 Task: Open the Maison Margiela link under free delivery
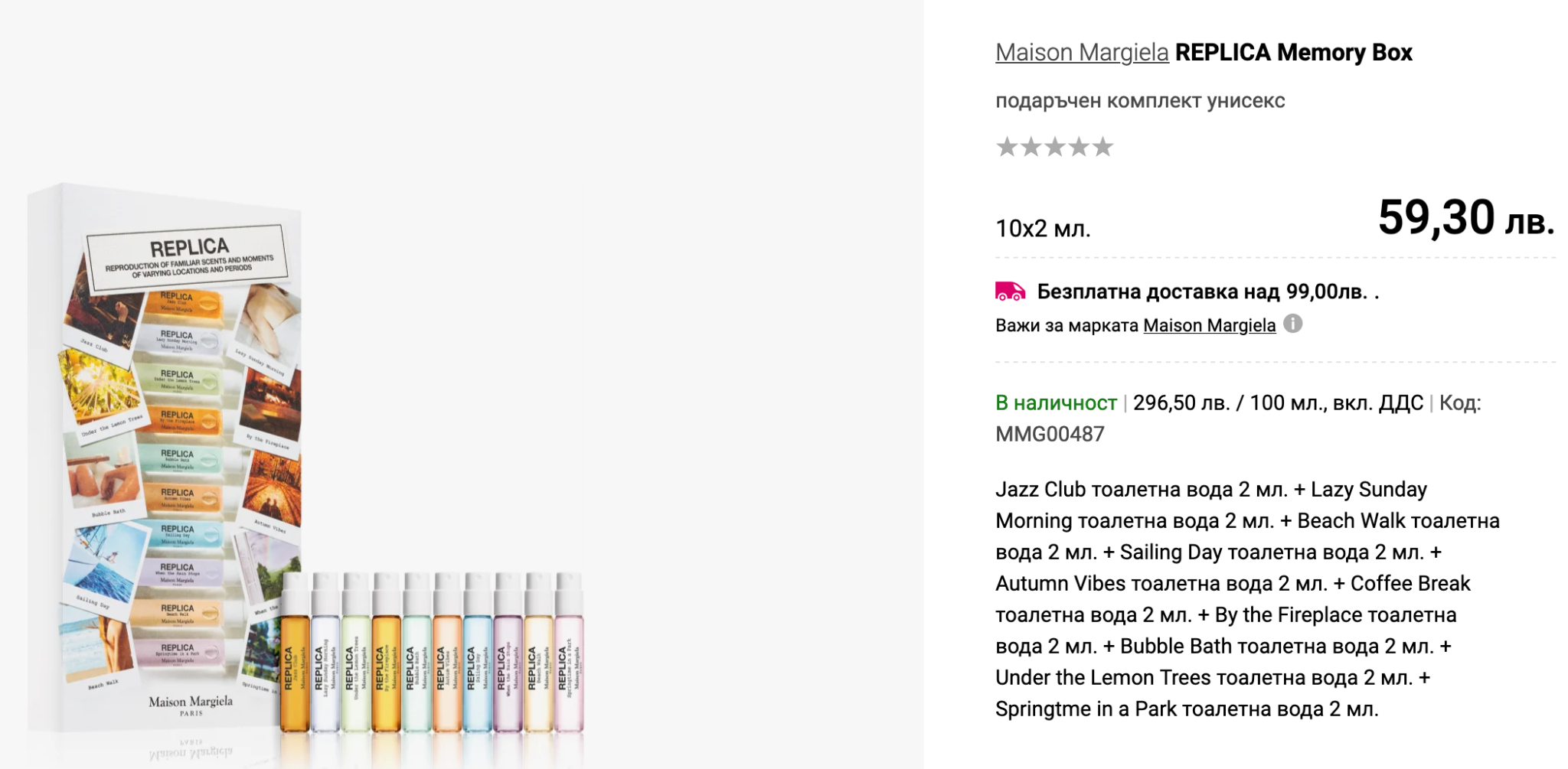(x=1209, y=325)
